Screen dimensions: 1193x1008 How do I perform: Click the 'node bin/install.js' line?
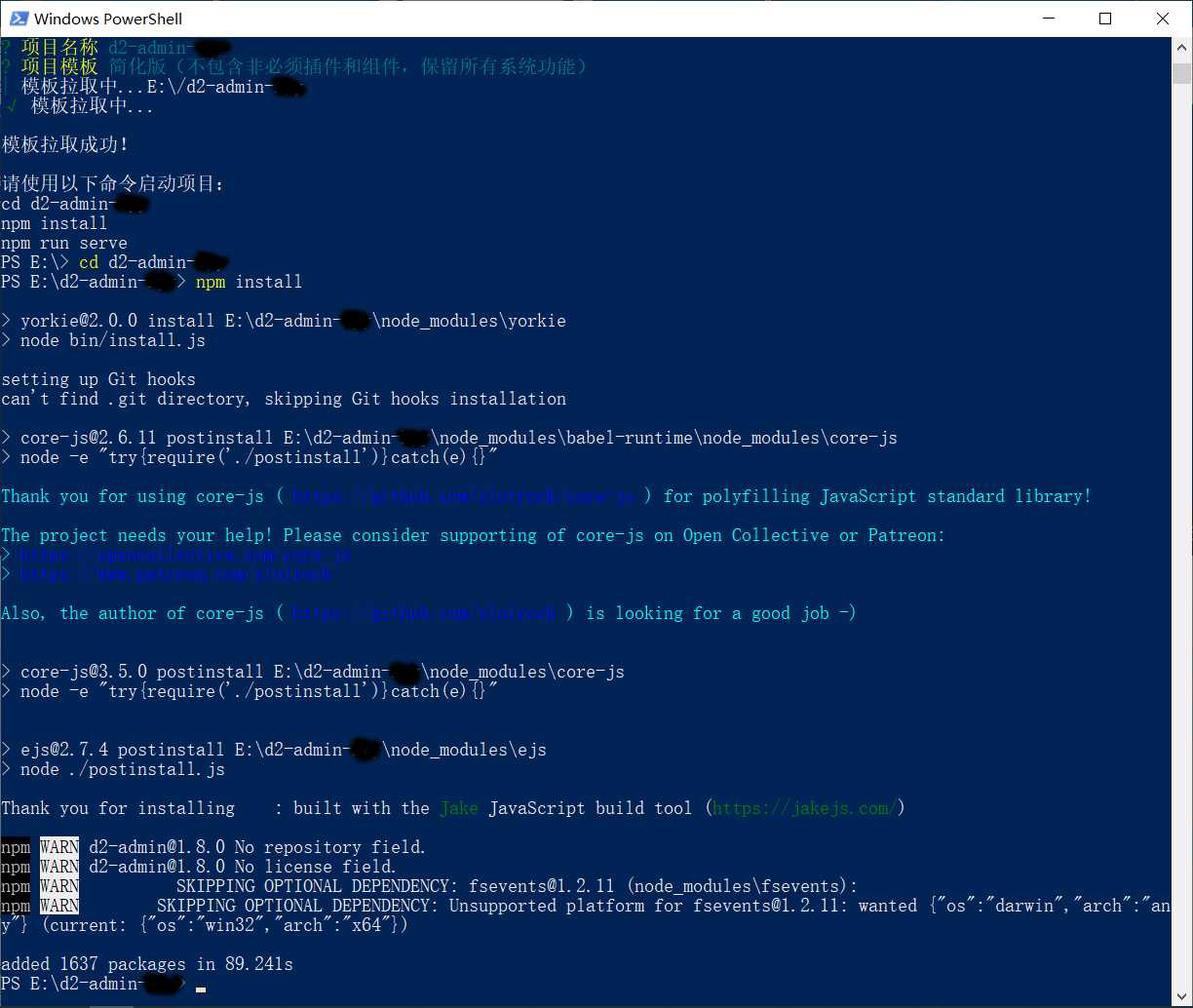click(103, 340)
